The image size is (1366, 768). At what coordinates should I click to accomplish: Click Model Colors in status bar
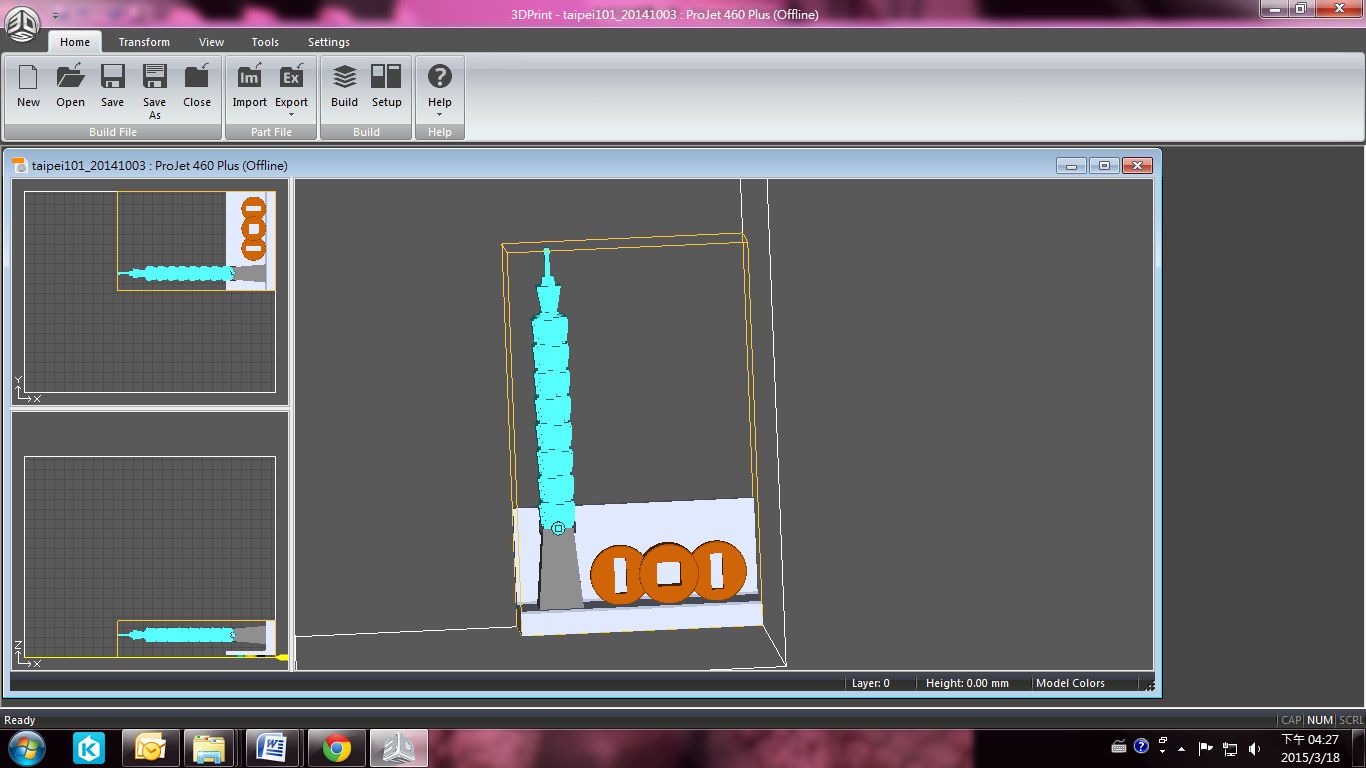1070,683
